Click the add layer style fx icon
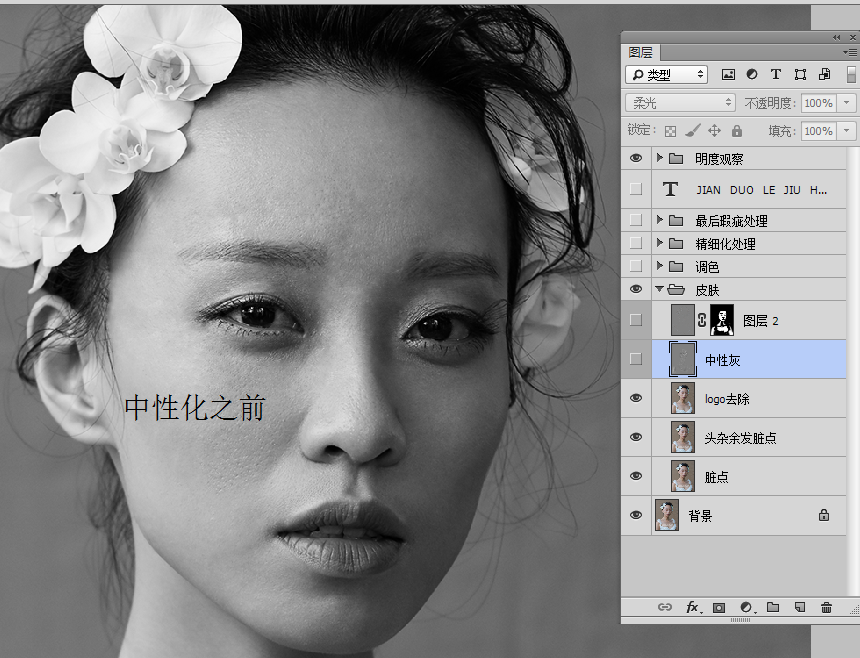The image size is (860, 658). coord(691,607)
